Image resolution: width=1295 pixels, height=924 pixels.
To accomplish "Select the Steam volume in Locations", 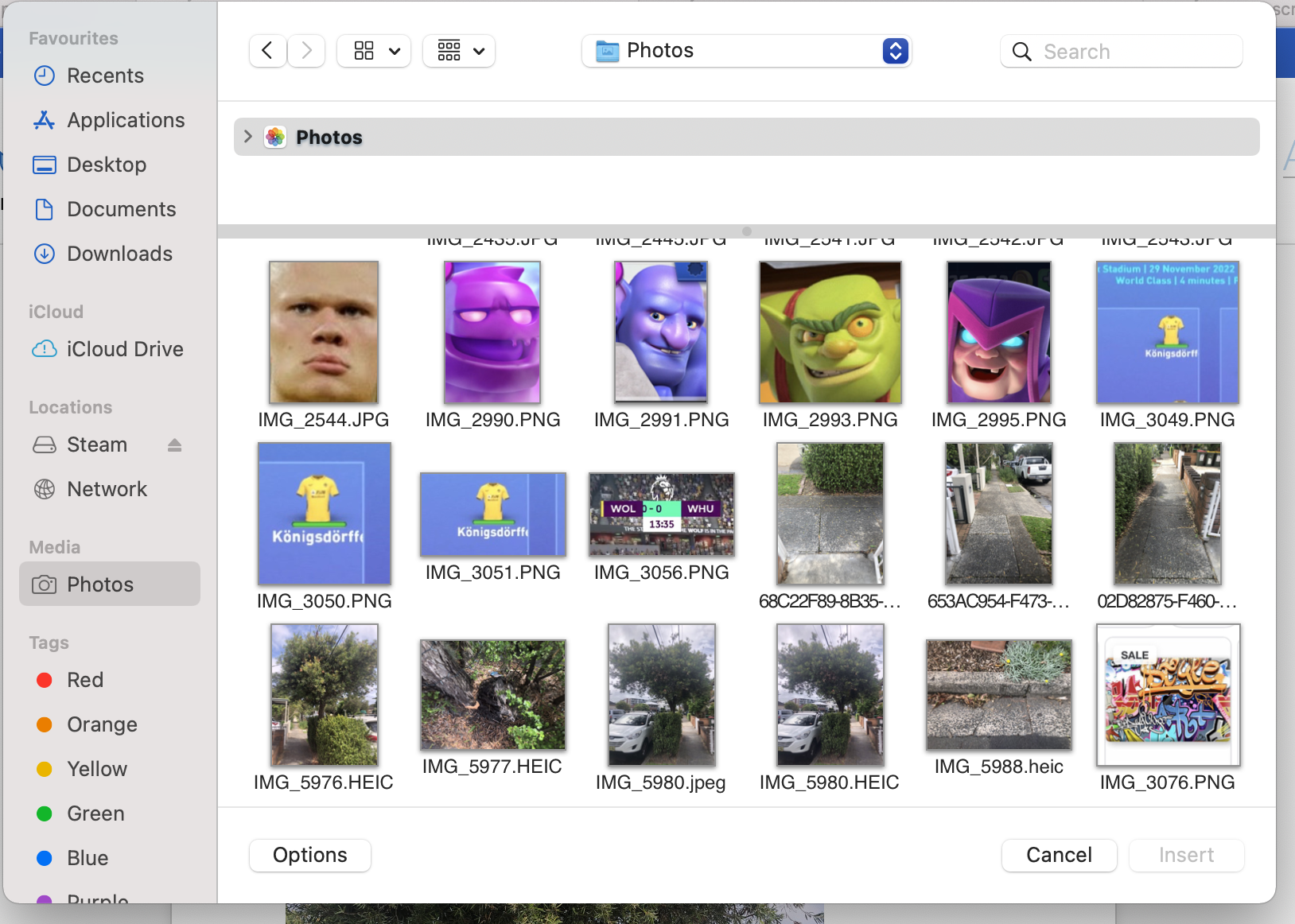I will click(110, 445).
